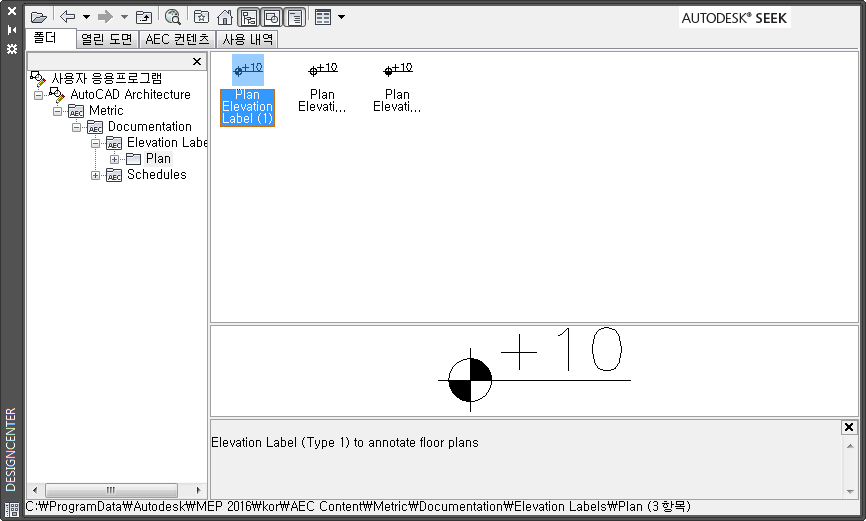Toggle the Tree View pane button

(x=249, y=18)
